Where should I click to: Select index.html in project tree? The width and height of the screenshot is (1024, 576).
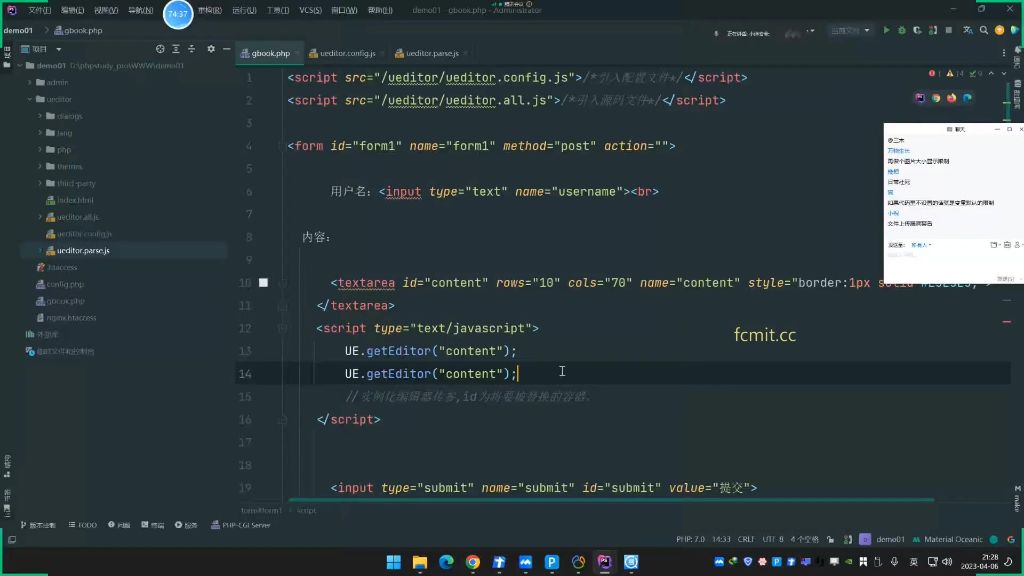click(75, 200)
